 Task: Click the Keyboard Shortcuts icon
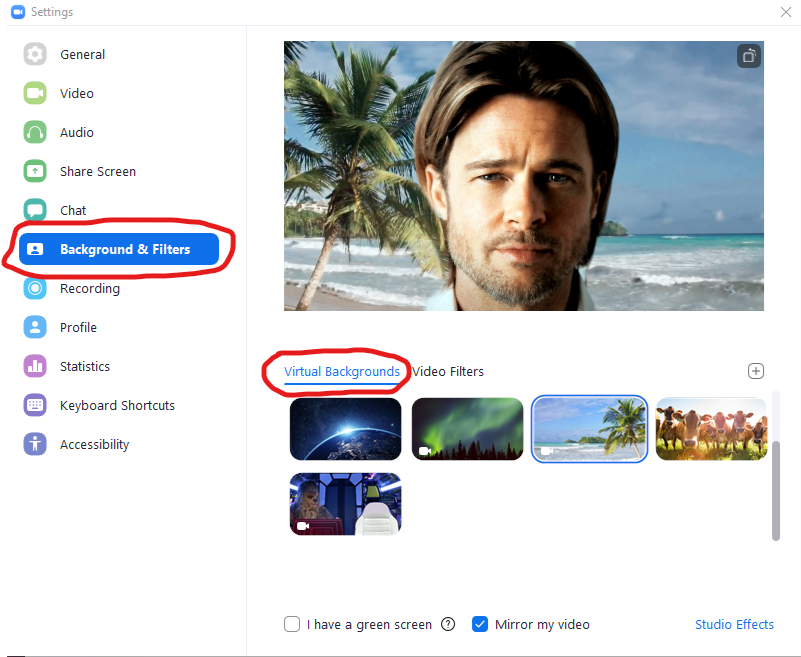tap(35, 405)
